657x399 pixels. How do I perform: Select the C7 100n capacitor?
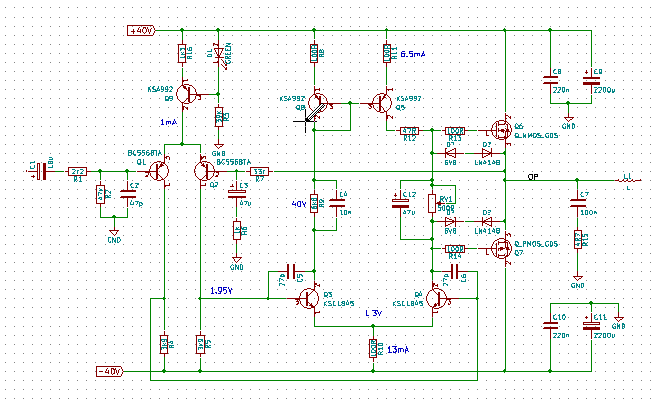(578, 203)
